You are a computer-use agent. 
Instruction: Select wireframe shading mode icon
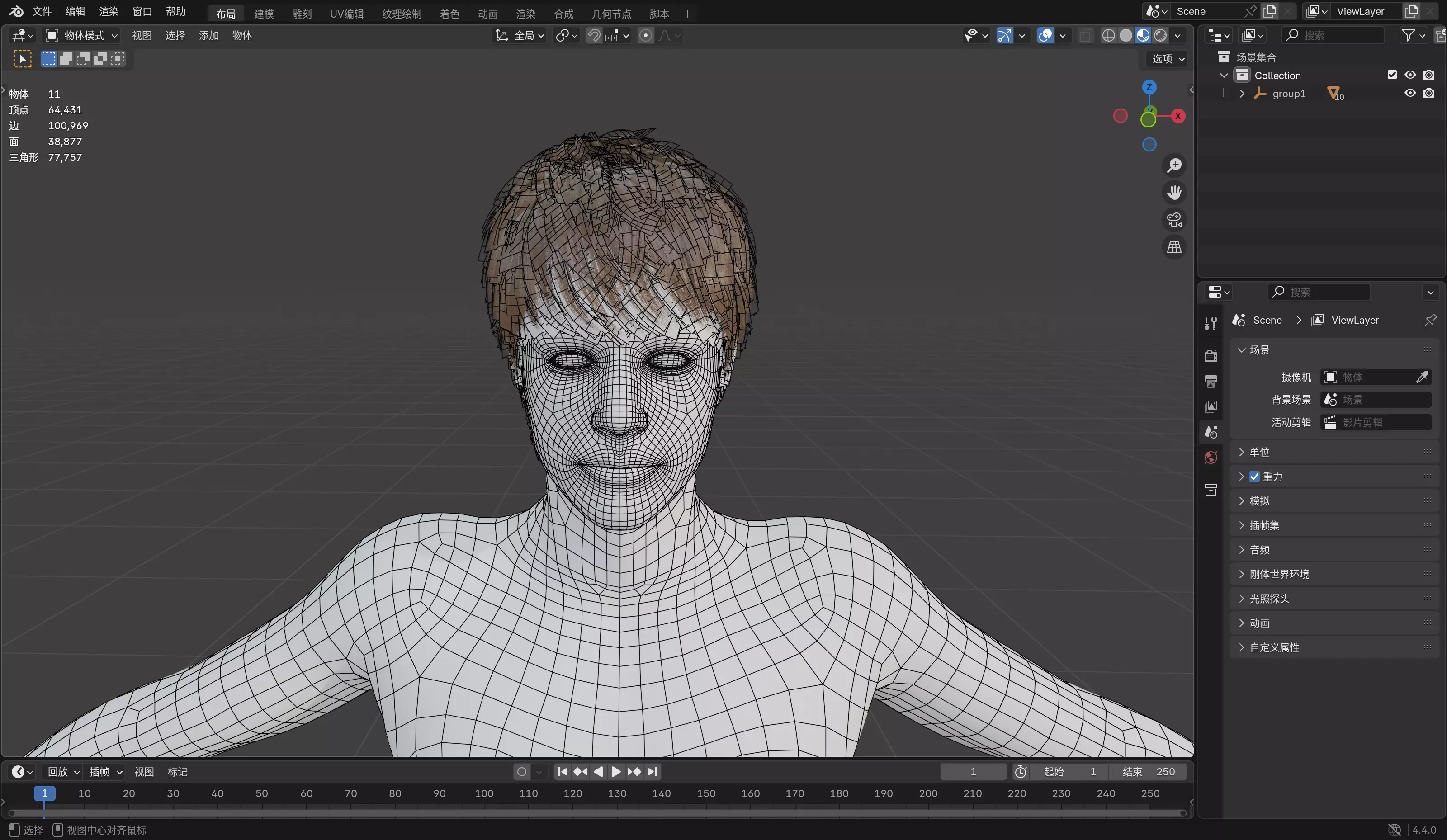[x=1108, y=36]
